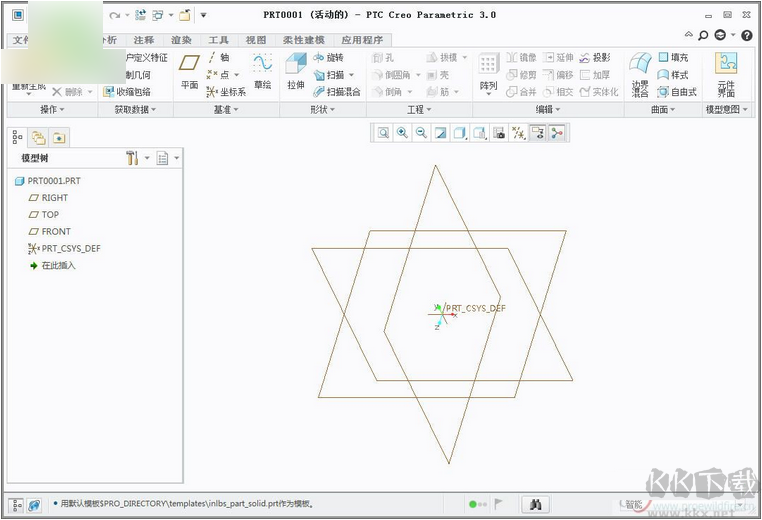Start the 拉伸 (Extrude) feature
Viewport: 762px width, 520px height.
pos(295,71)
